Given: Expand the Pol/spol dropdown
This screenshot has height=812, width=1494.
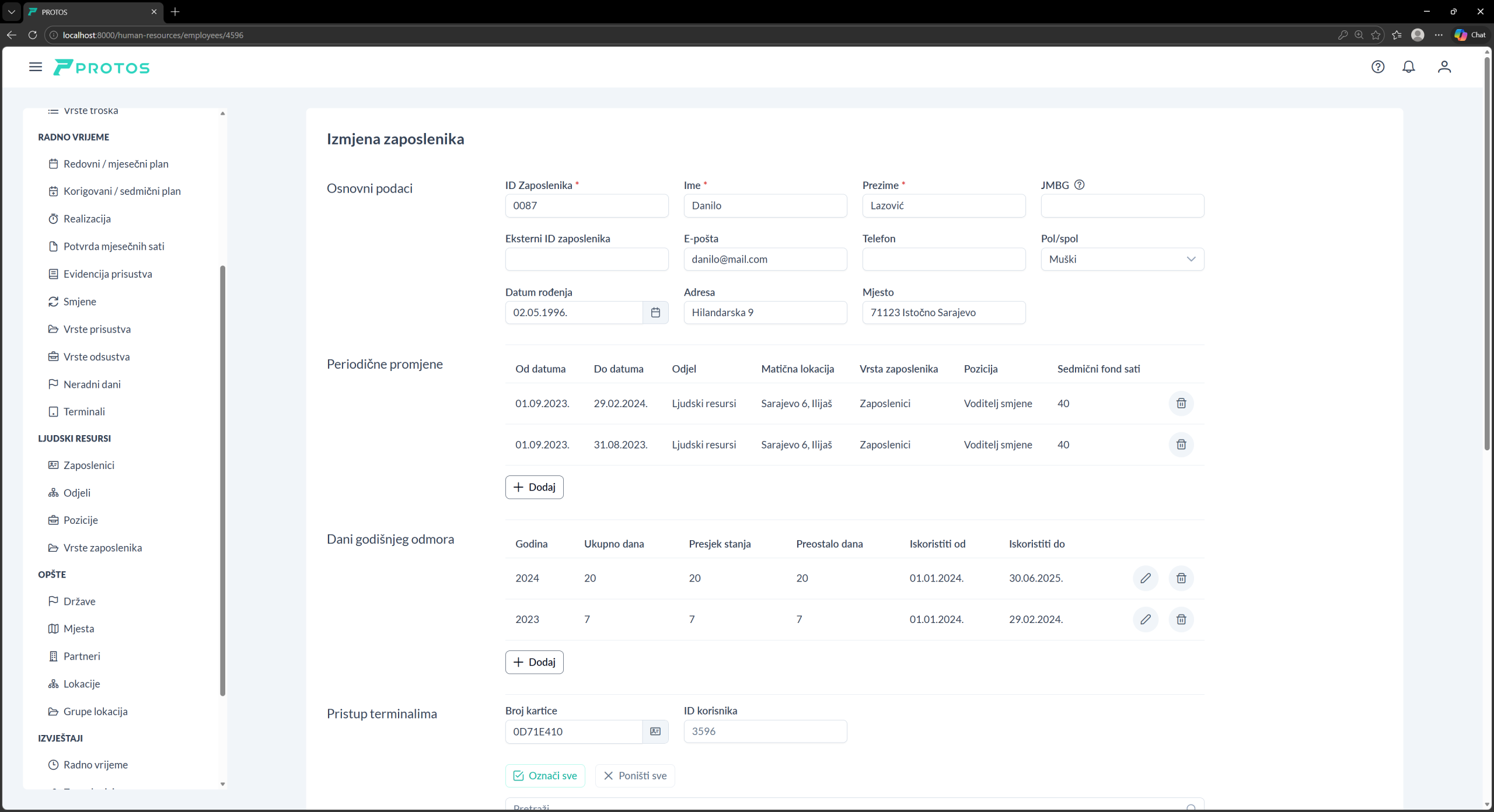Looking at the screenshot, I should pyautogui.click(x=1122, y=259).
